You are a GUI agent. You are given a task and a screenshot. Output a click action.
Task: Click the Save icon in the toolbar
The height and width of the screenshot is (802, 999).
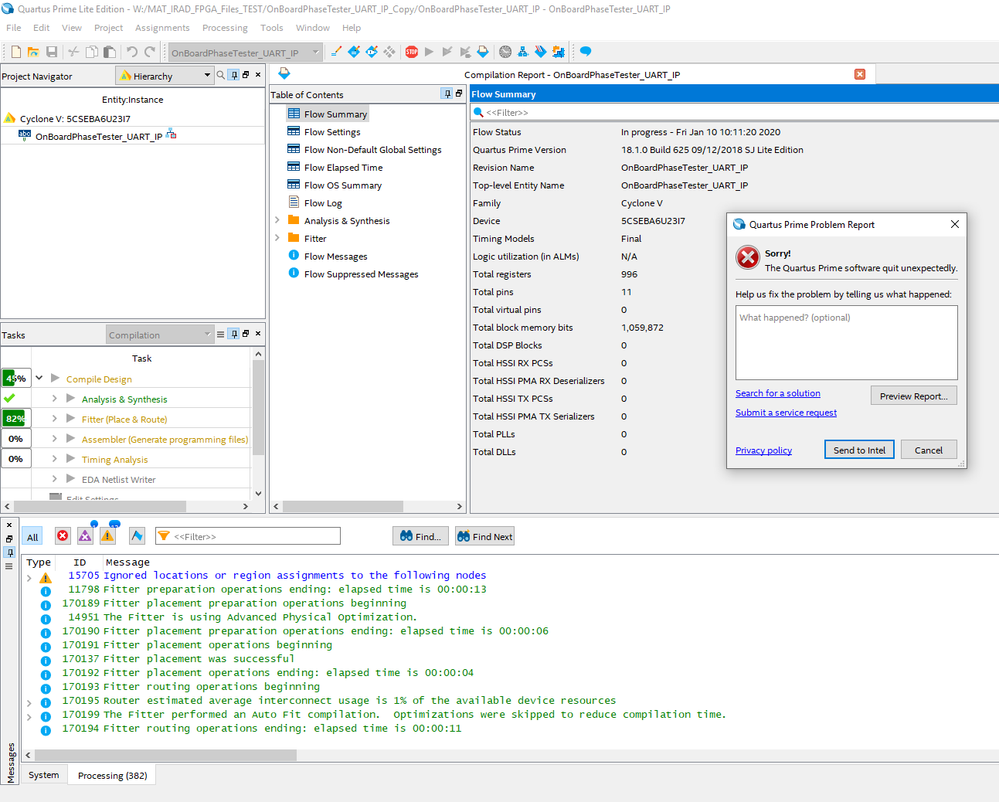point(53,52)
